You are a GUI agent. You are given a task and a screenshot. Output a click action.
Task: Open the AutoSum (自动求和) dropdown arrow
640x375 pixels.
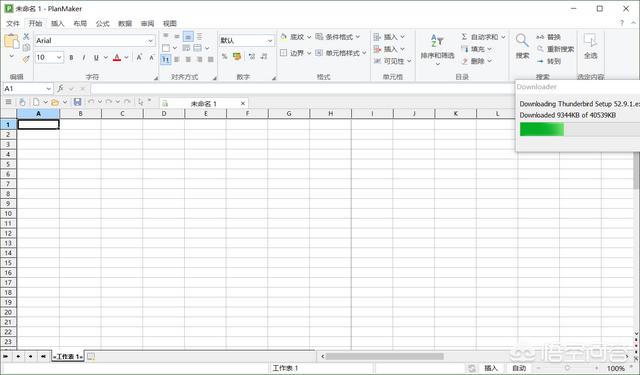coord(503,37)
